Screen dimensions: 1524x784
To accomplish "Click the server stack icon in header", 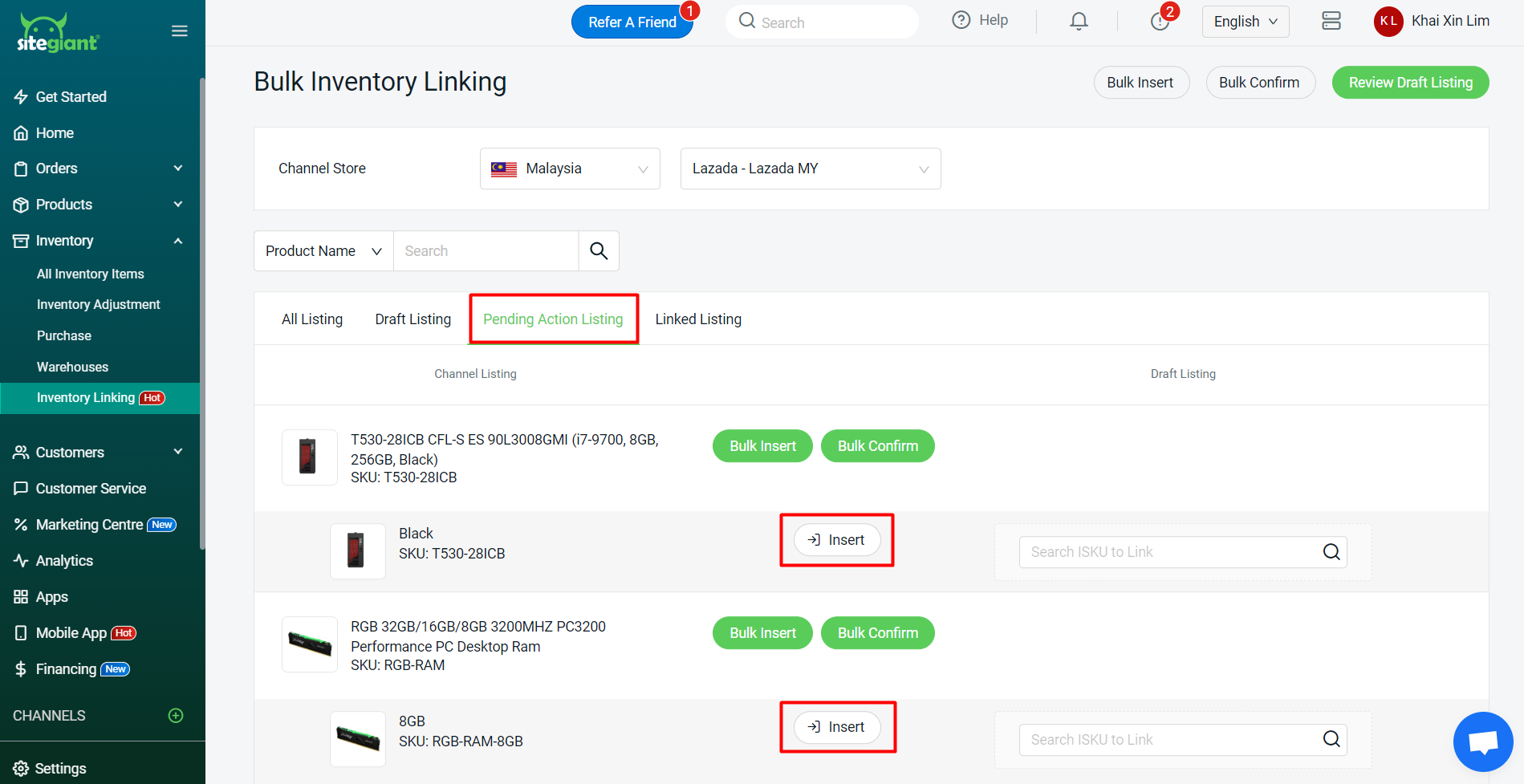I will pyautogui.click(x=1331, y=22).
